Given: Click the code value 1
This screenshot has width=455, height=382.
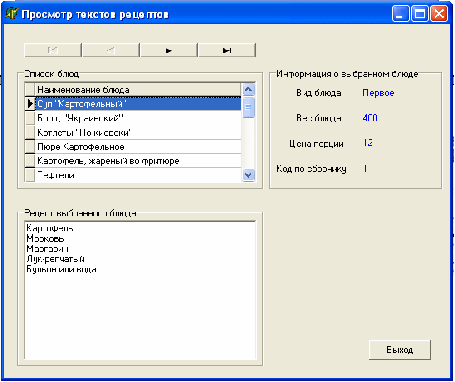Looking at the screenshot, I should click(365, 168).
